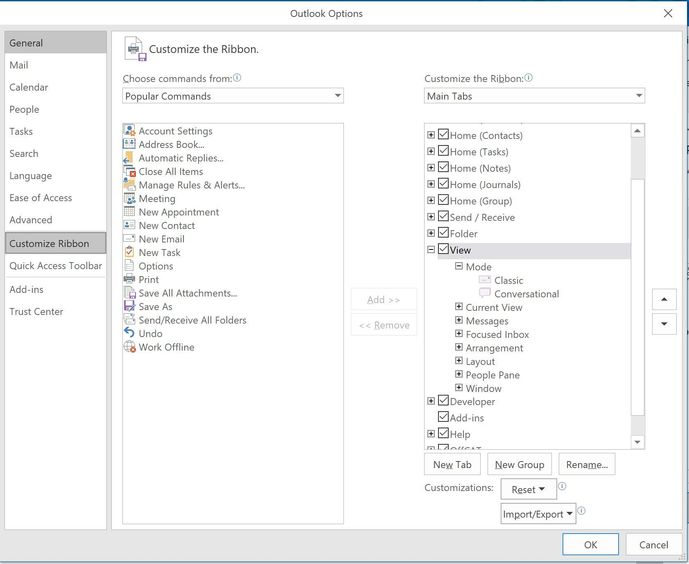Image resolution: width=689 pixels, height=564 pixels.
Task: Uncheck the Home (Tasks) tab checkbox
Action: (443, 151)
